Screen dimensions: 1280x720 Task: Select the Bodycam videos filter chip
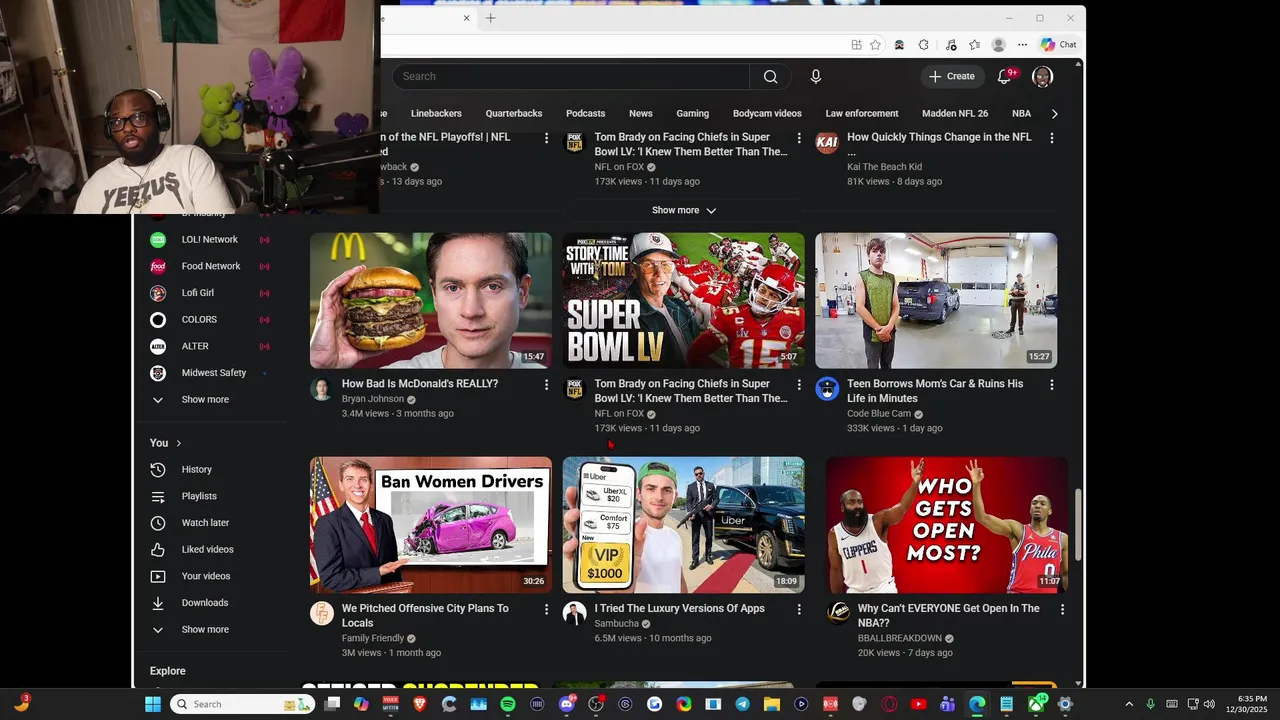767,114
